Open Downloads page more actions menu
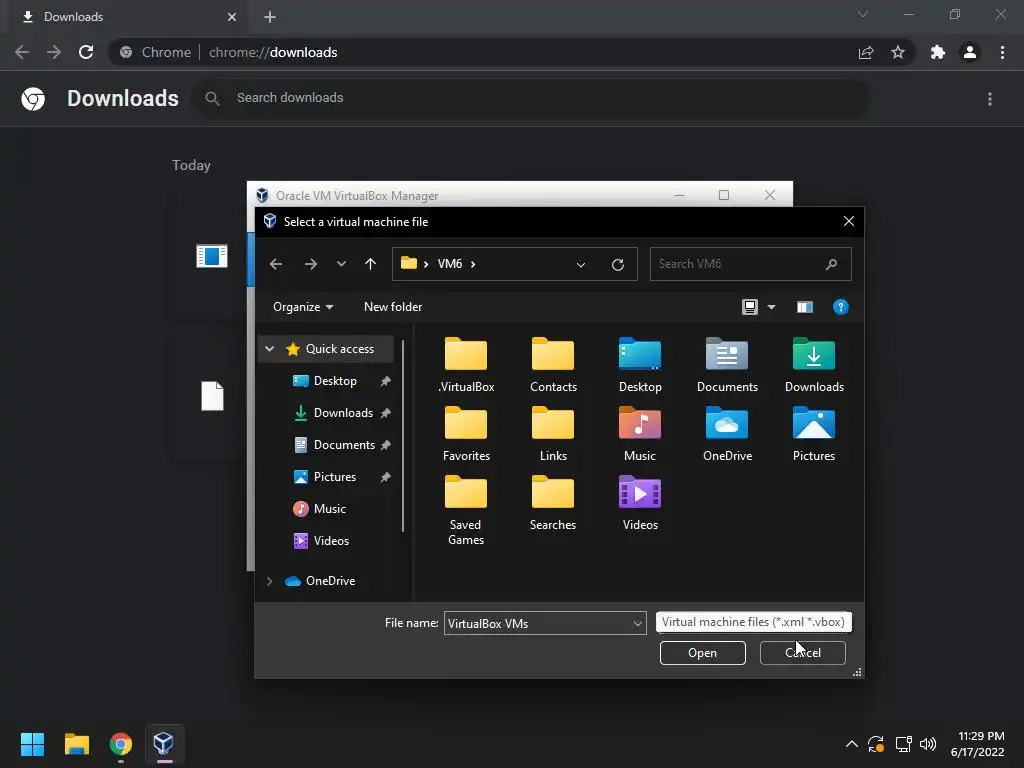1024x768 pixels. (990, 99)
